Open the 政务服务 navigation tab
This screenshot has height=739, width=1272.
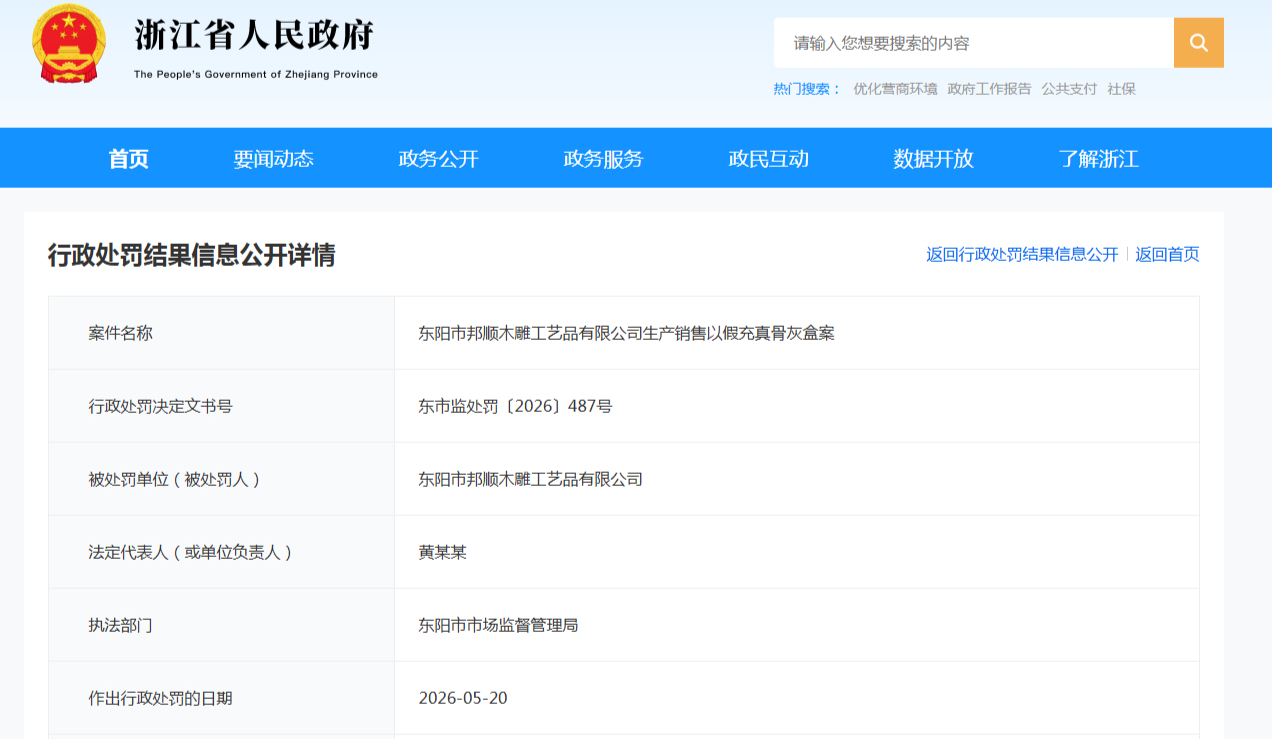pos(604,158)
